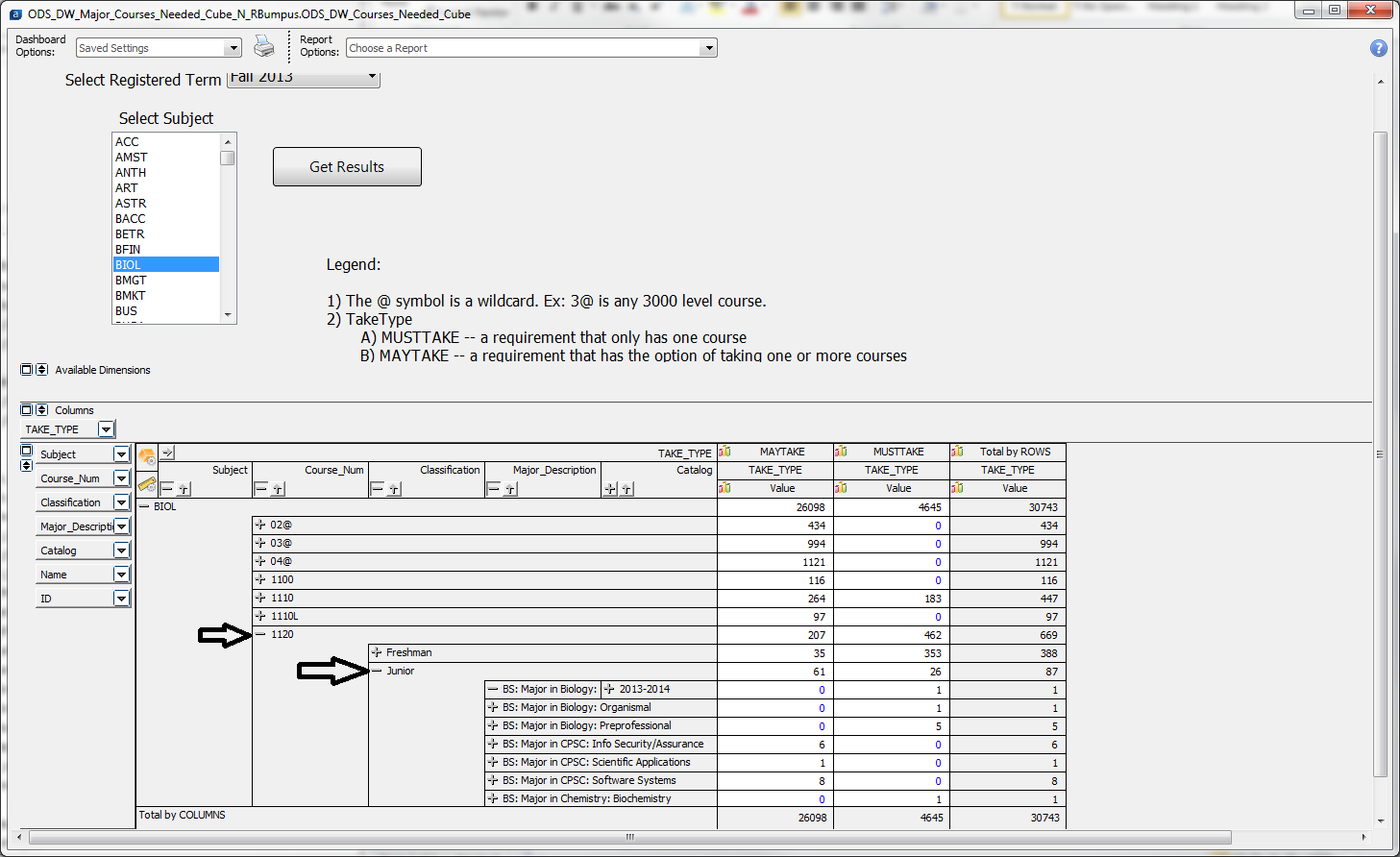This screenshot has height=857, width=1400.
Task: Open help via the blue question mark icon
Action: pos(1379,48)
